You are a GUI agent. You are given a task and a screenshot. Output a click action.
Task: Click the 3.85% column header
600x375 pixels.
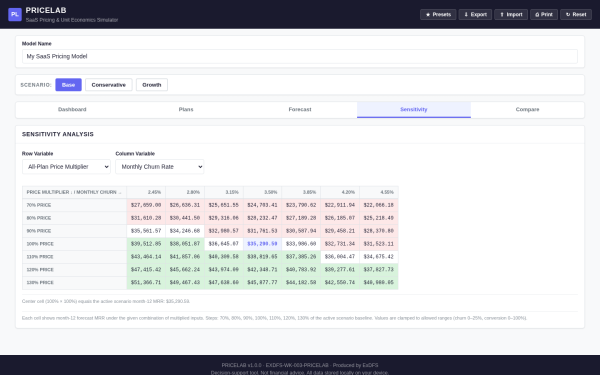pyautogui.click(x=301, y=192)
